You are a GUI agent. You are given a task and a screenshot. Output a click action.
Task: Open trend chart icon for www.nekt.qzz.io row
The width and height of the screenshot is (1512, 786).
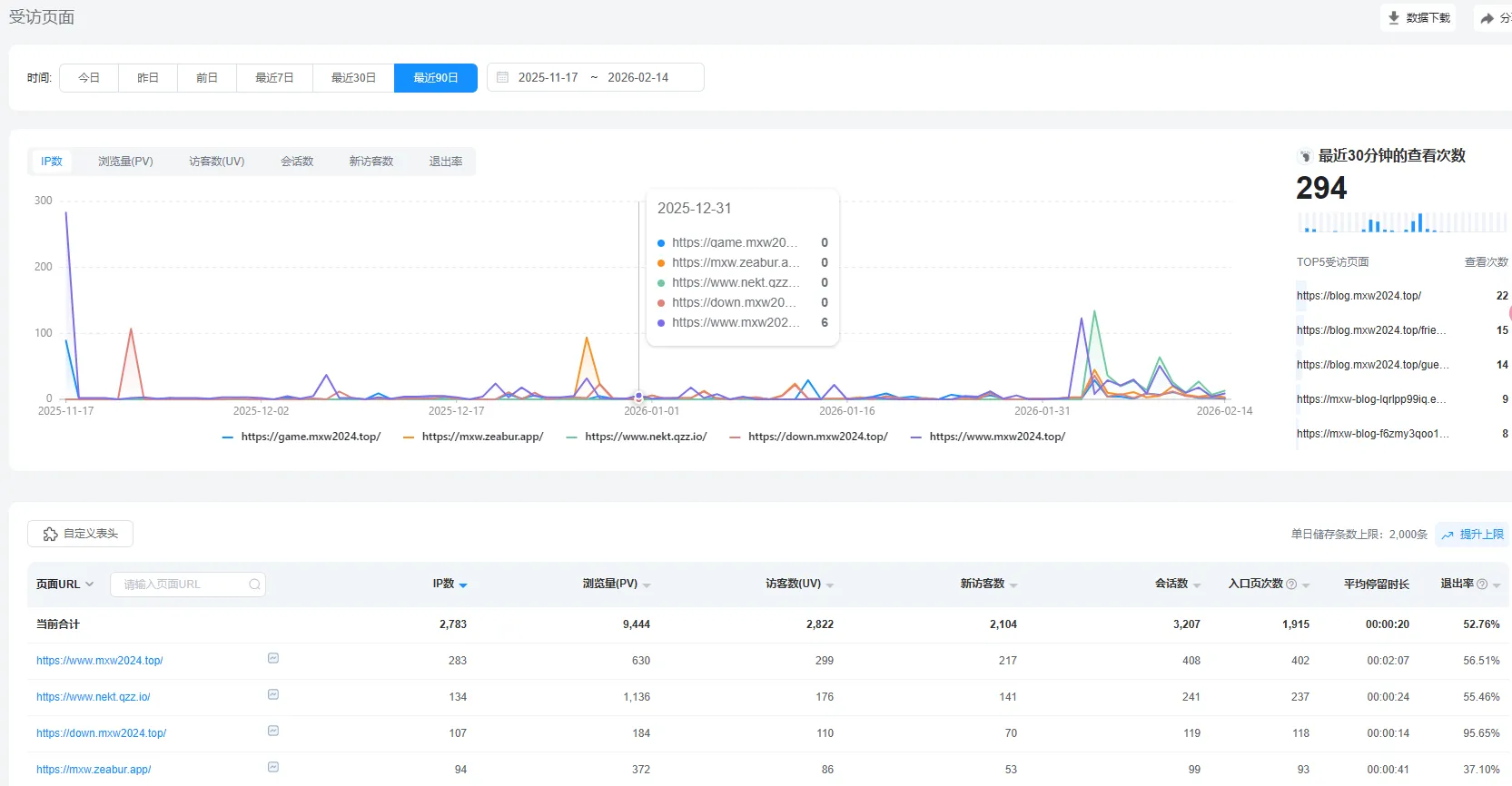pyautogui.click(x=273, y=694)
